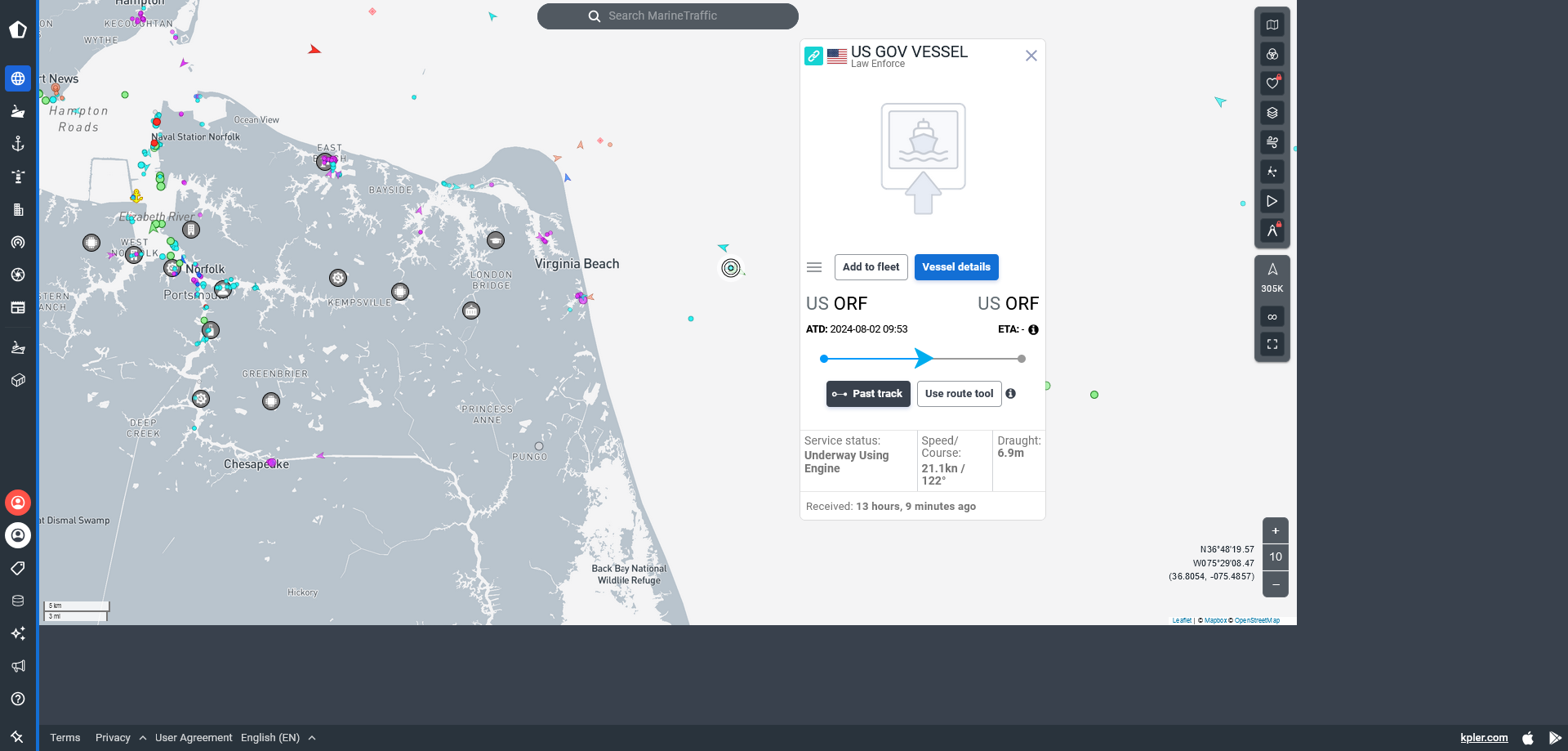
Task: Click the vessel placeholder image
Action: 924,159
